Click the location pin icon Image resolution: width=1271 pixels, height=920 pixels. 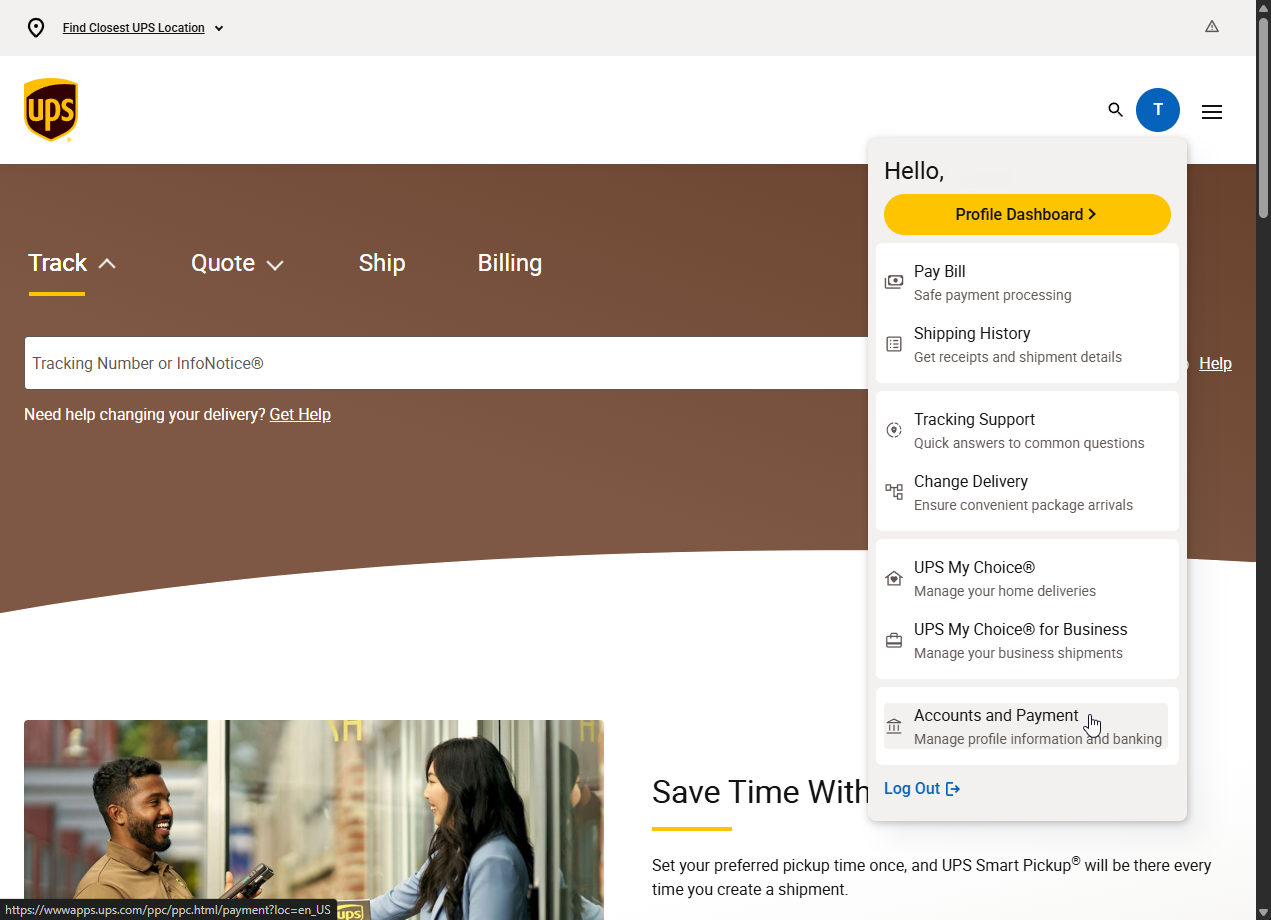point(36,28)
